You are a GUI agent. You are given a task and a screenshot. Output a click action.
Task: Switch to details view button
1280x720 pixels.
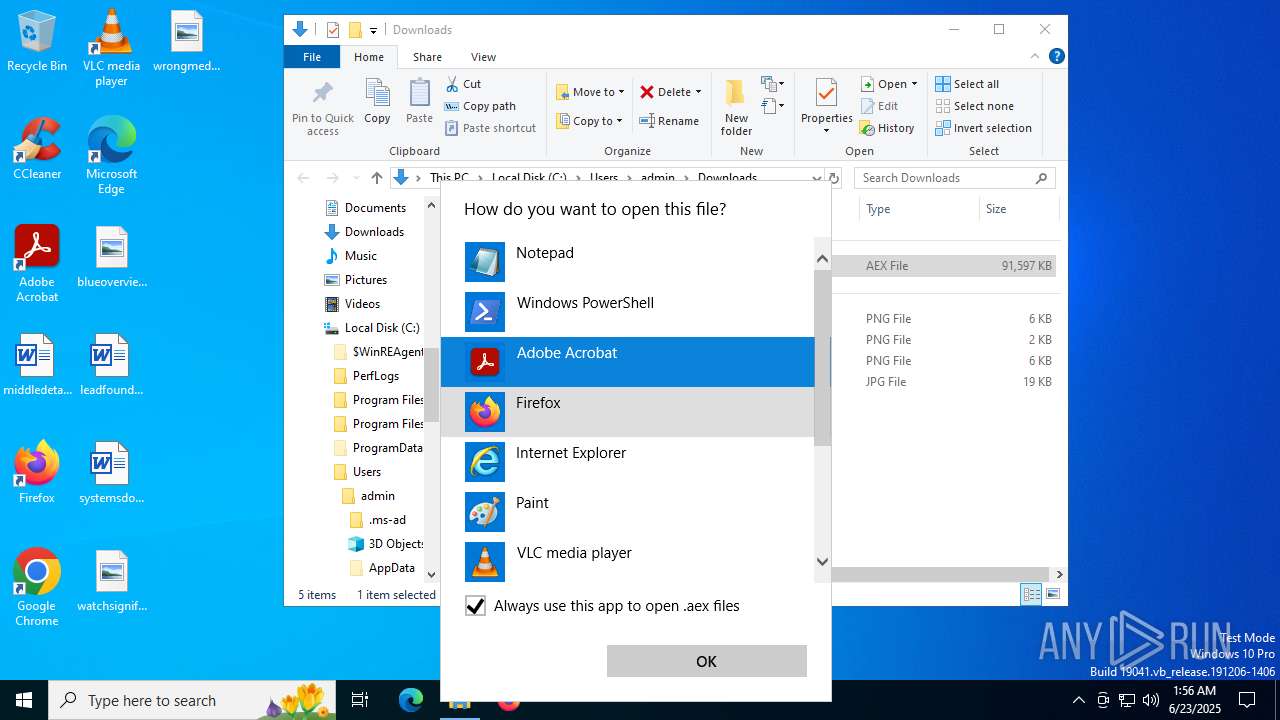(x=1031, y=595)
